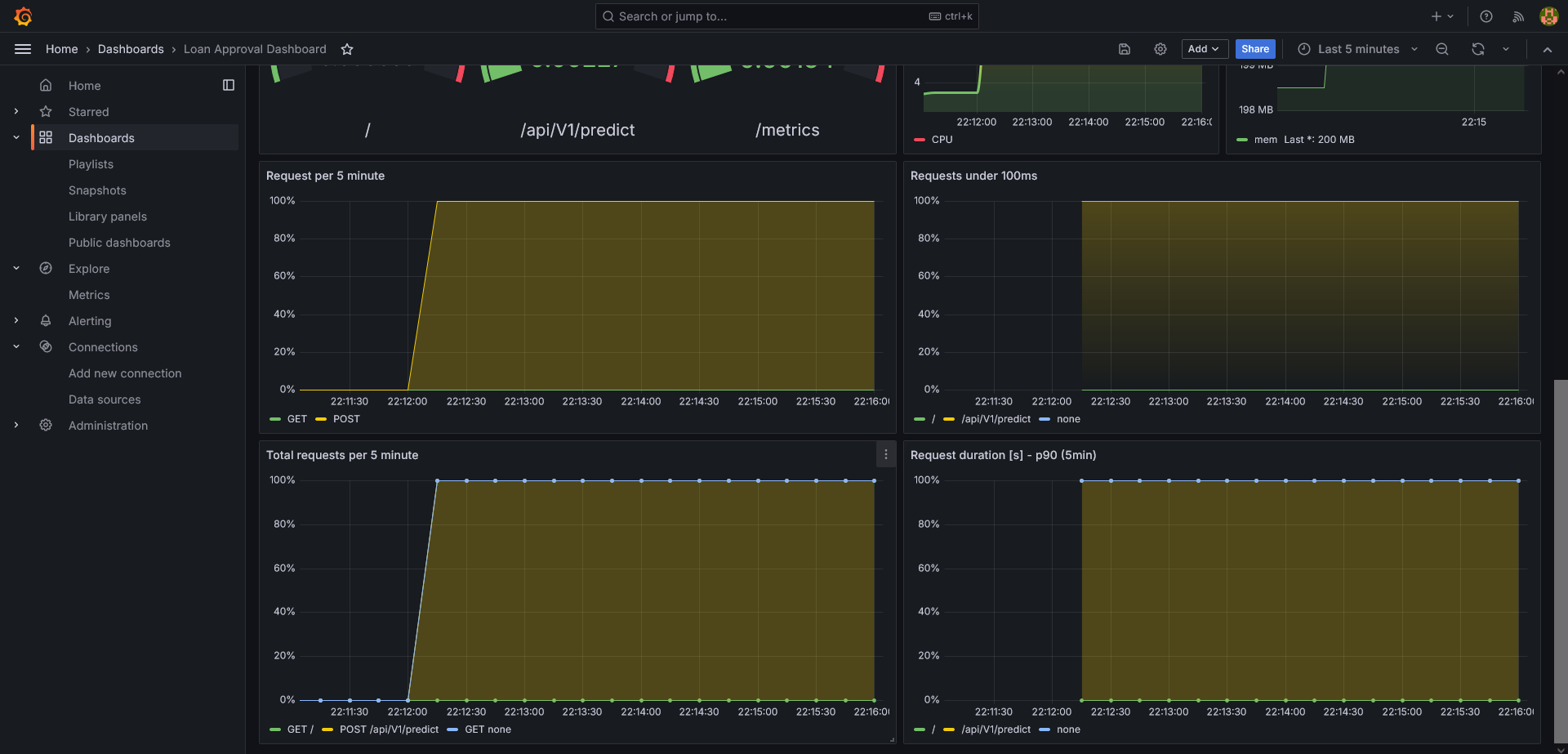Zoom out the time range
Screen dimensions: 1568x754
1442,49
